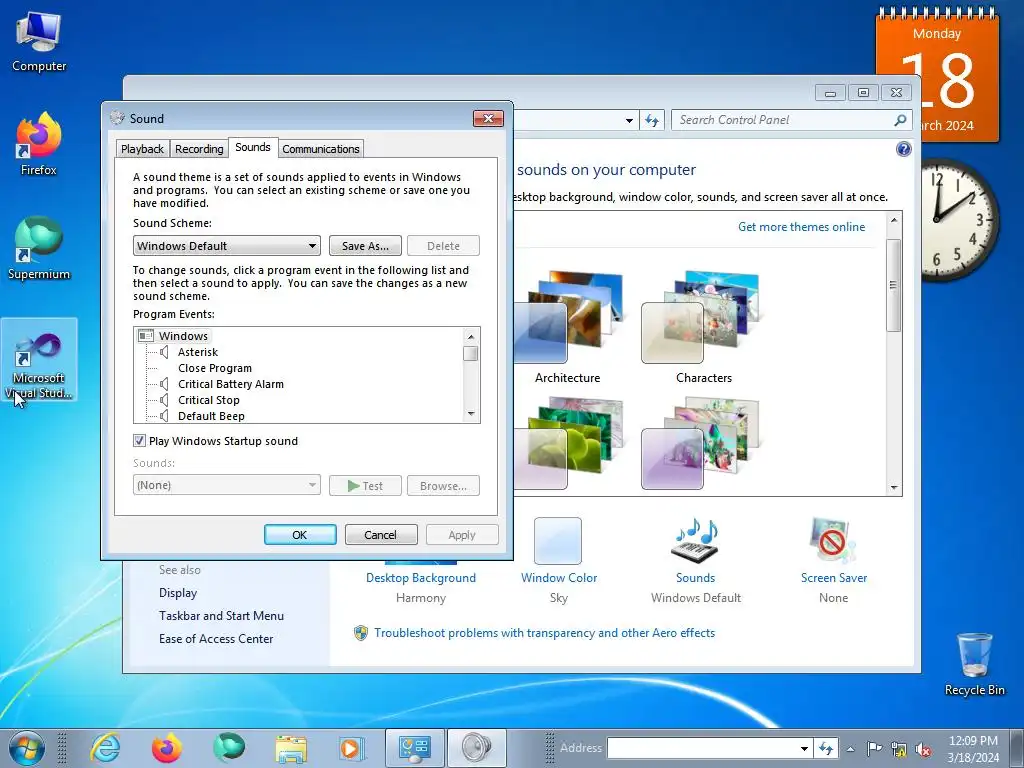Screen dimensions: 1024x768
Task: Click OK in Sound dialog
Action: [x=300, y=534]
